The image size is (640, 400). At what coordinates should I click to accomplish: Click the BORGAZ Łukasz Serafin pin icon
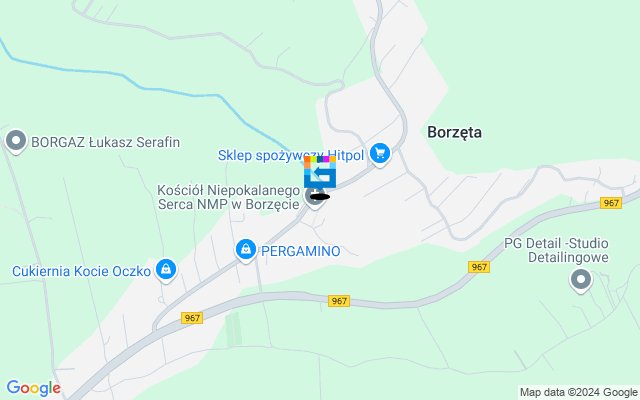coord(16,142)
